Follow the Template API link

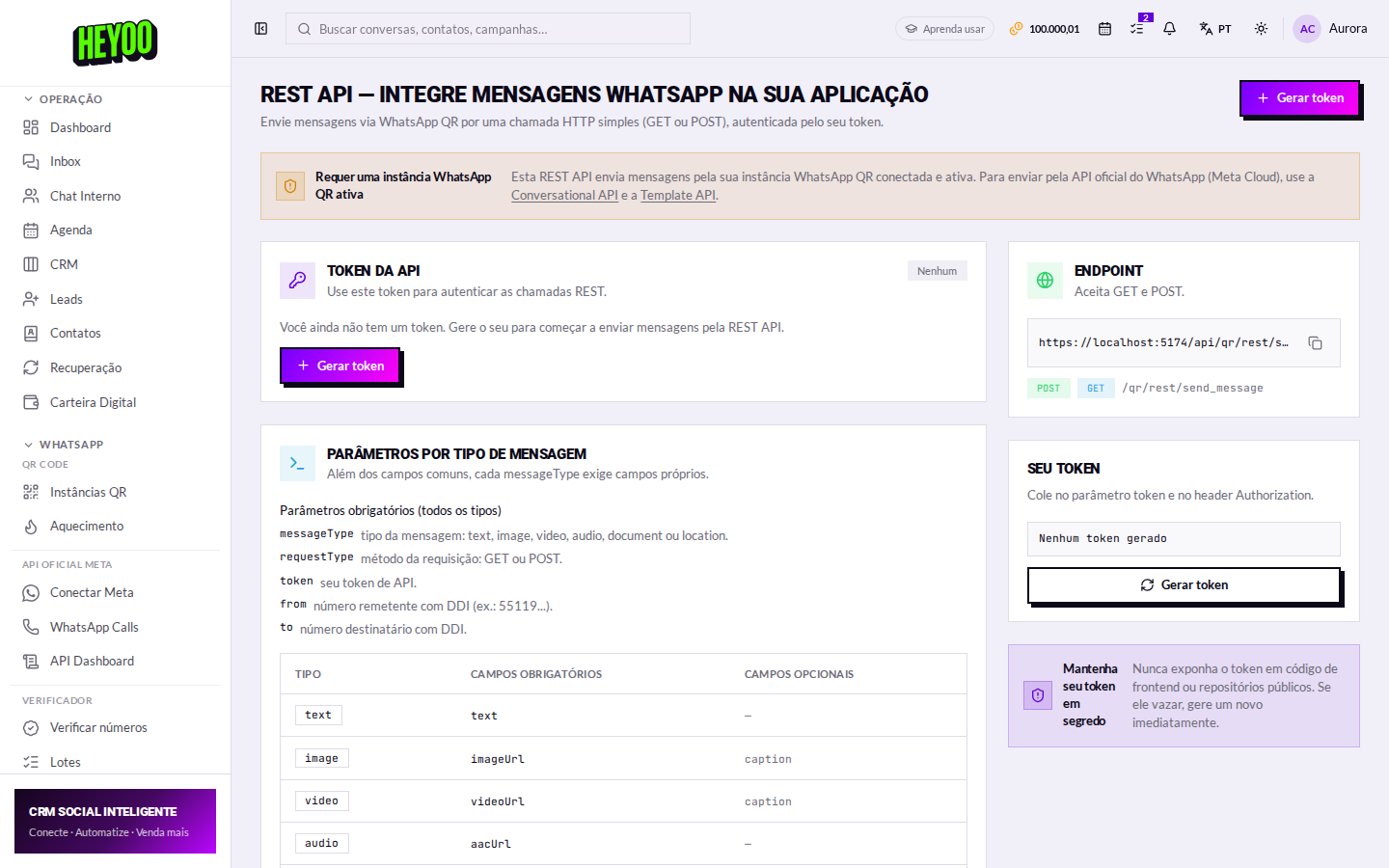click(x=678, y=195)
